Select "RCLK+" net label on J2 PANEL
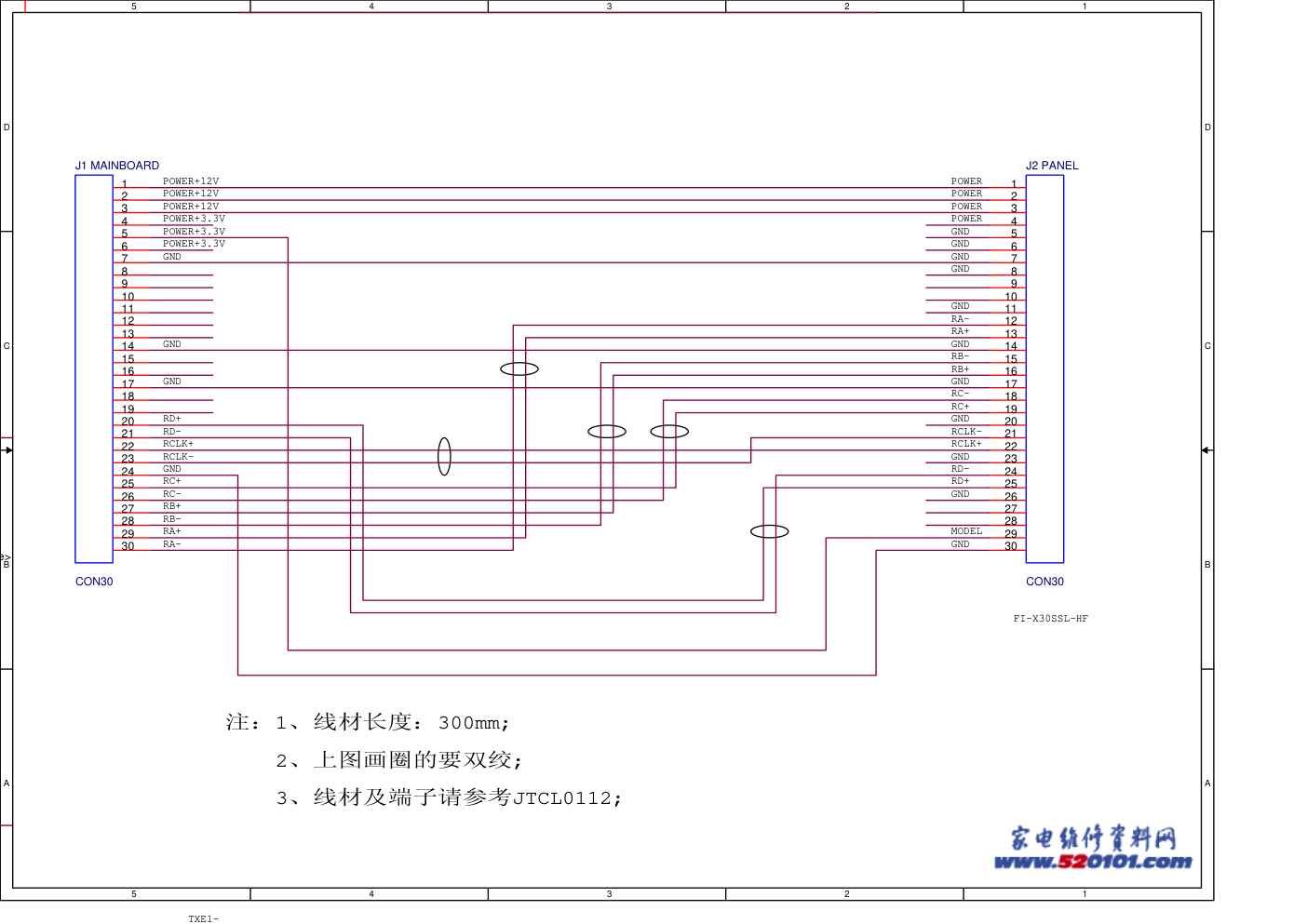This screenshot has width=1307, height=924. 966,444
